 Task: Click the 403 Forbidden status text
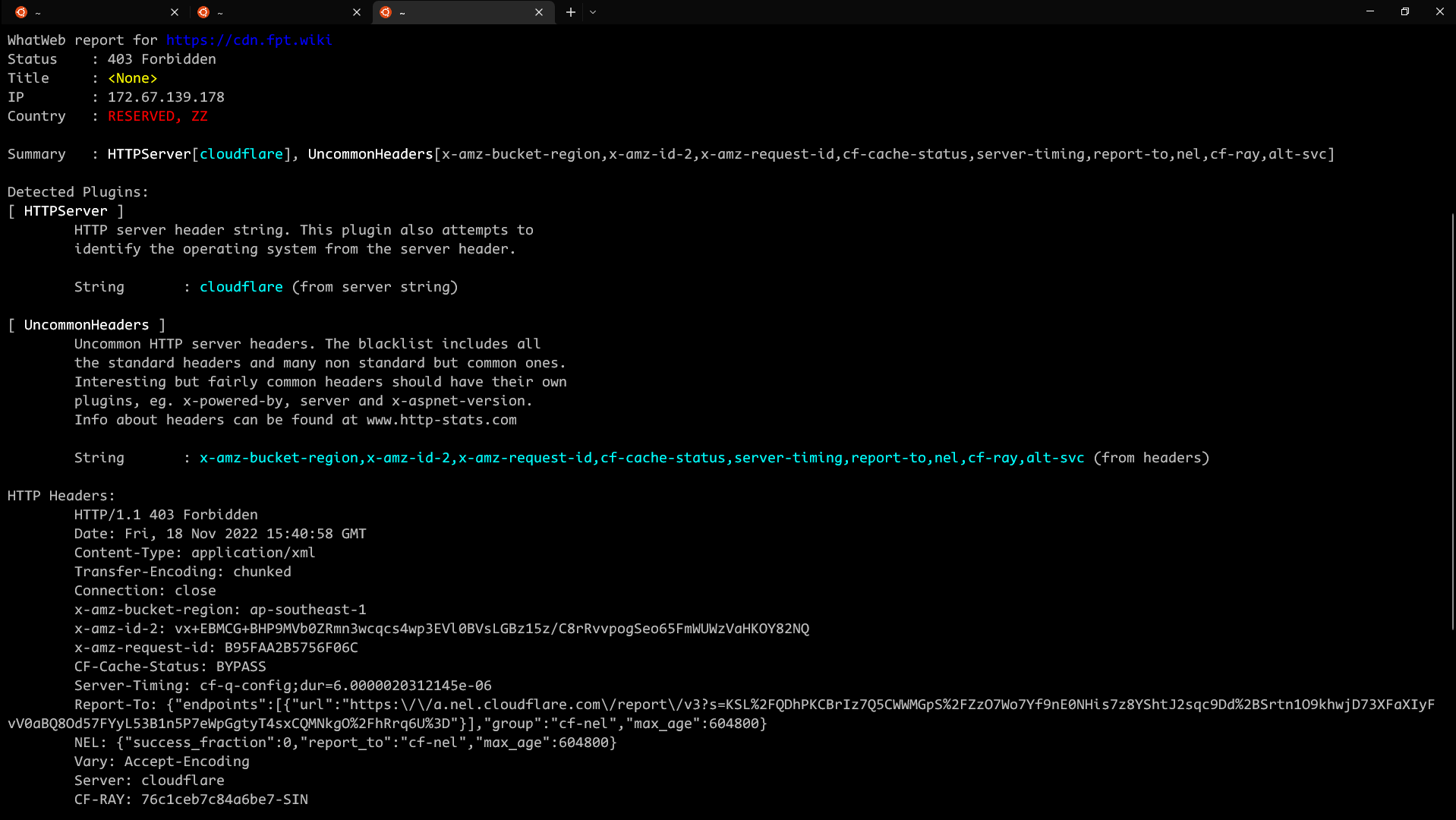[x=162, y=59]
